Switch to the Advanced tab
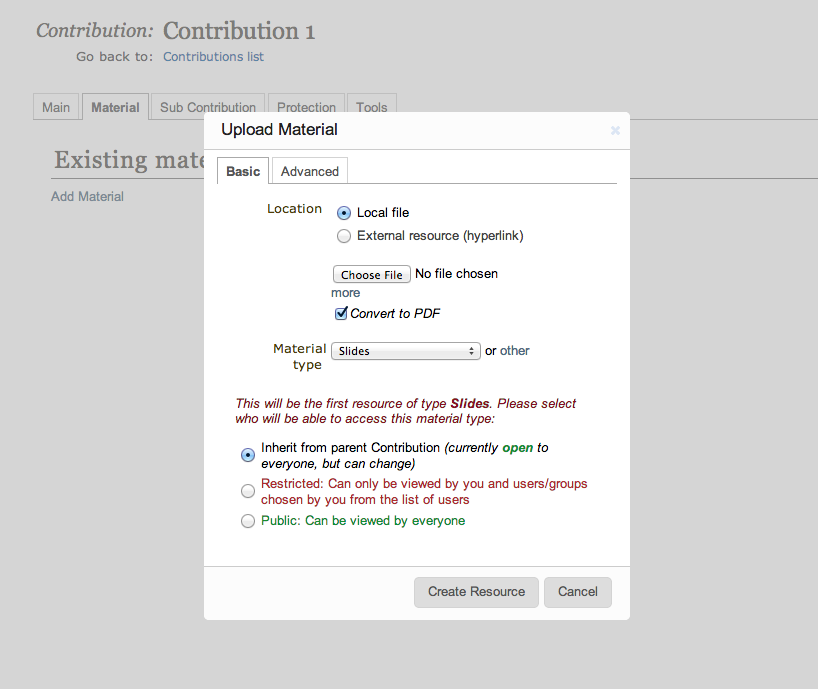 coord(310,171)
